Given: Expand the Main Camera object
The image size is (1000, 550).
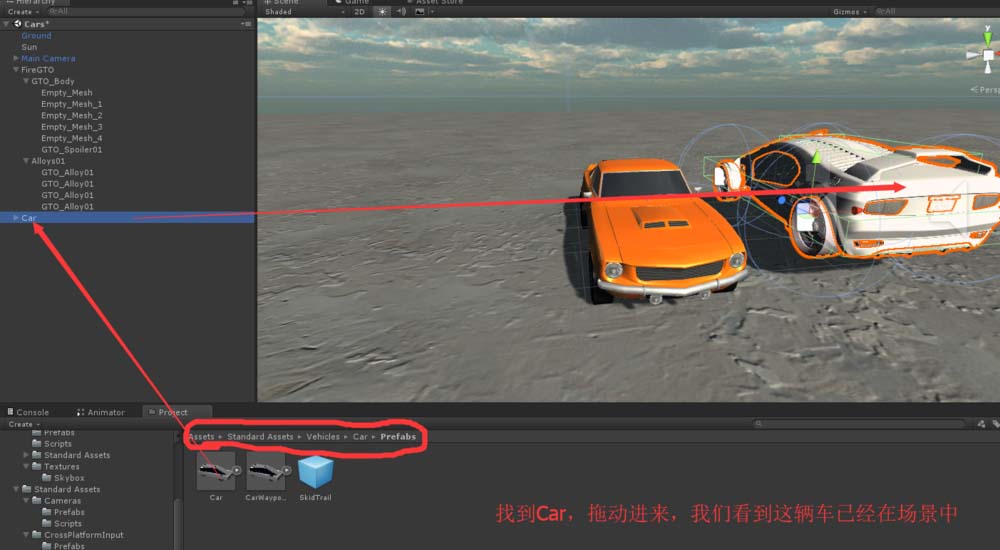Looking at the screenshot, I should tap(16, 58).
